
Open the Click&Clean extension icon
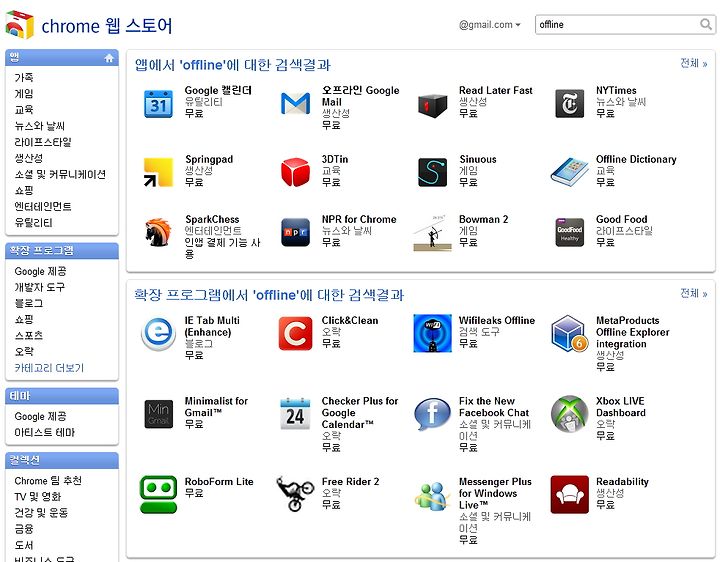tap(295, 333)
